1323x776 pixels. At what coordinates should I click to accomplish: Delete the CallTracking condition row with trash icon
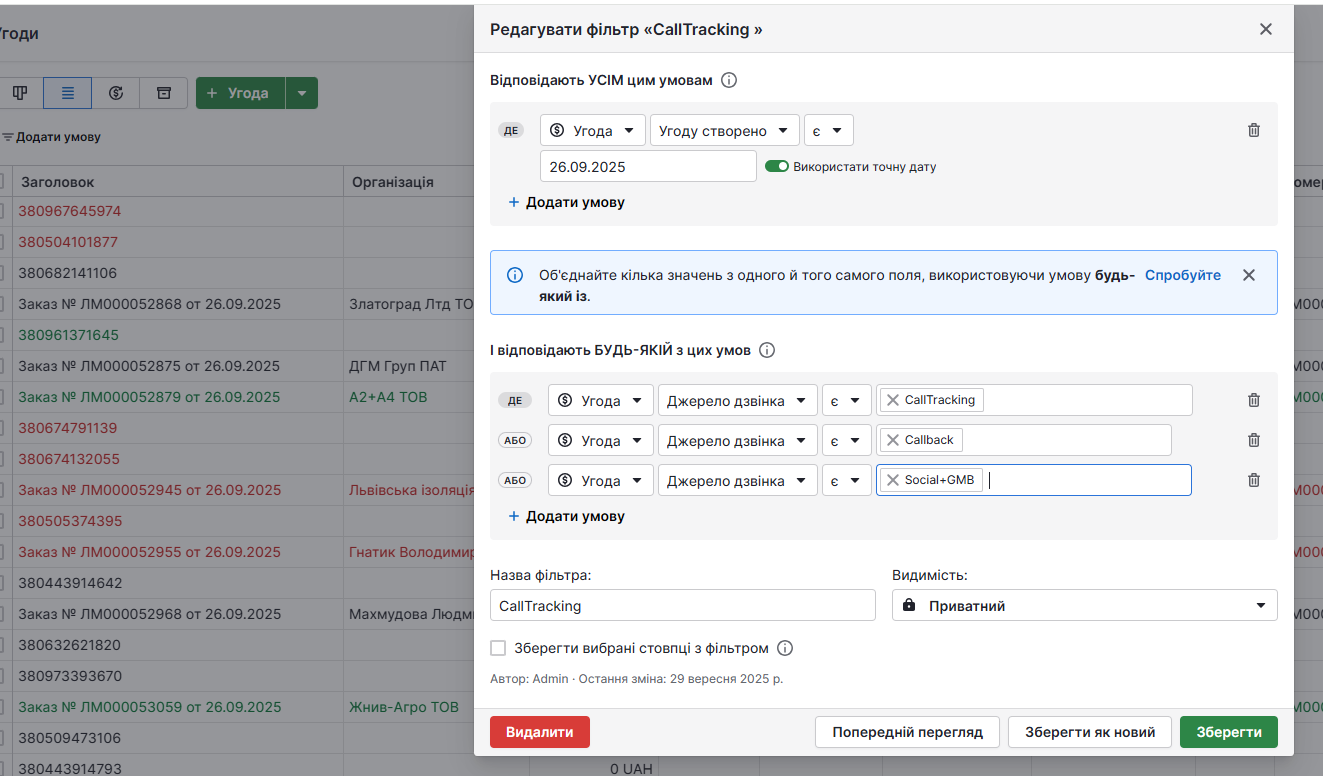[1253, 400]
